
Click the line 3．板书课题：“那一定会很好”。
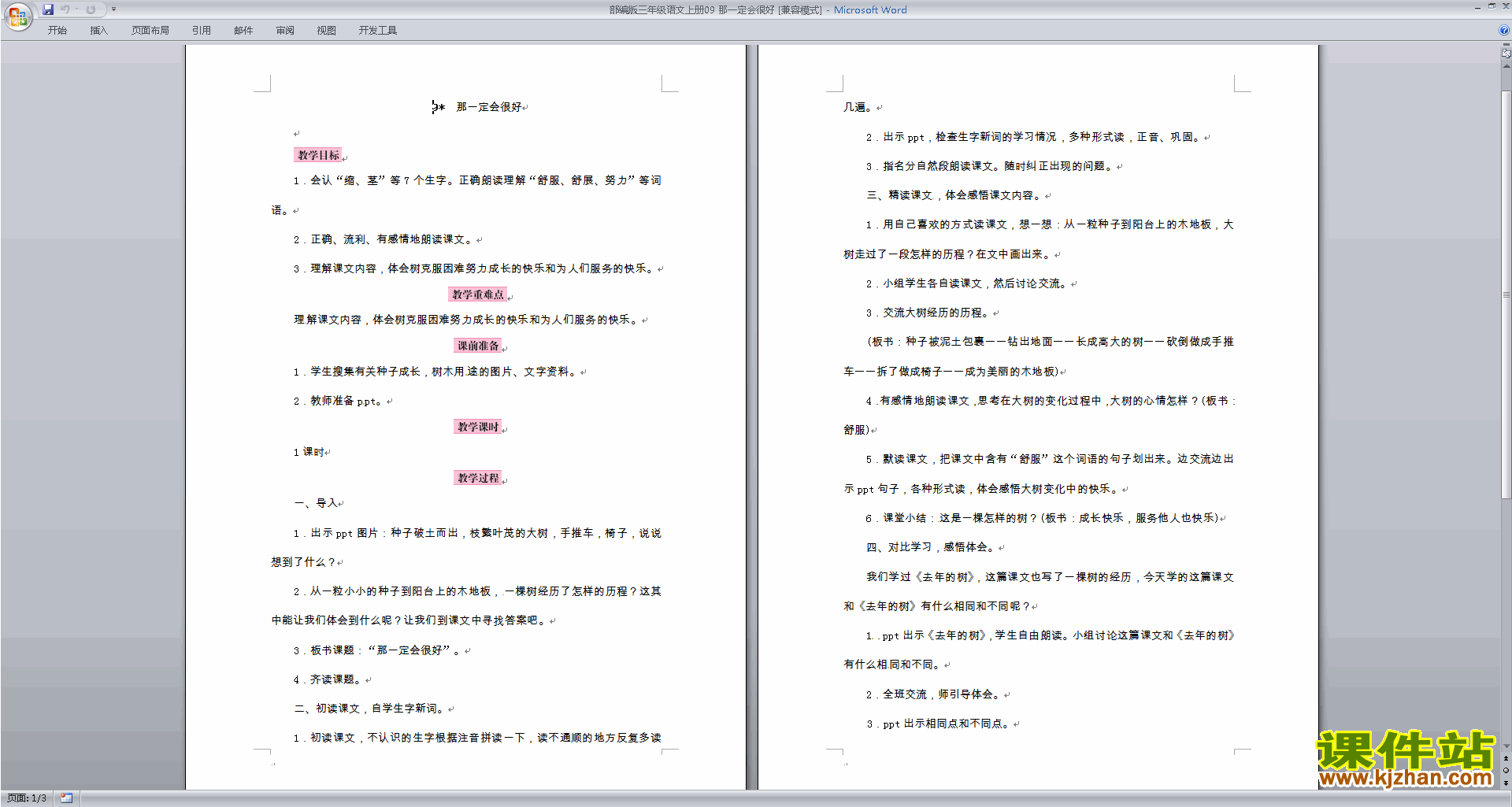coord(378,650)
